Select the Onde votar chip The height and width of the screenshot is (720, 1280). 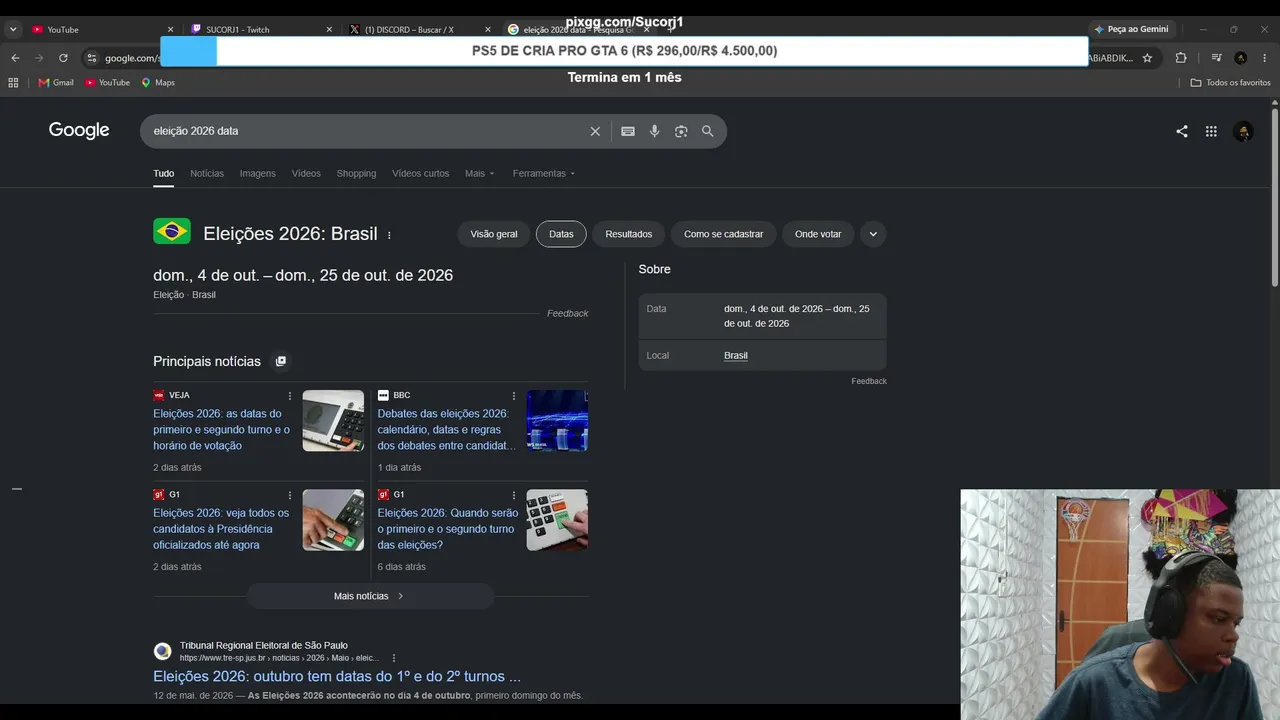(x=818, y=234)
